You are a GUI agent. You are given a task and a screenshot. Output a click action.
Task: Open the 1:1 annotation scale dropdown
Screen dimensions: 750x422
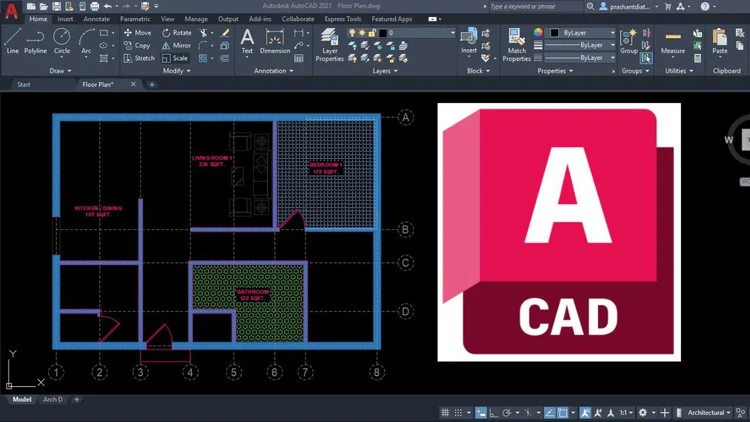[626, 412]
